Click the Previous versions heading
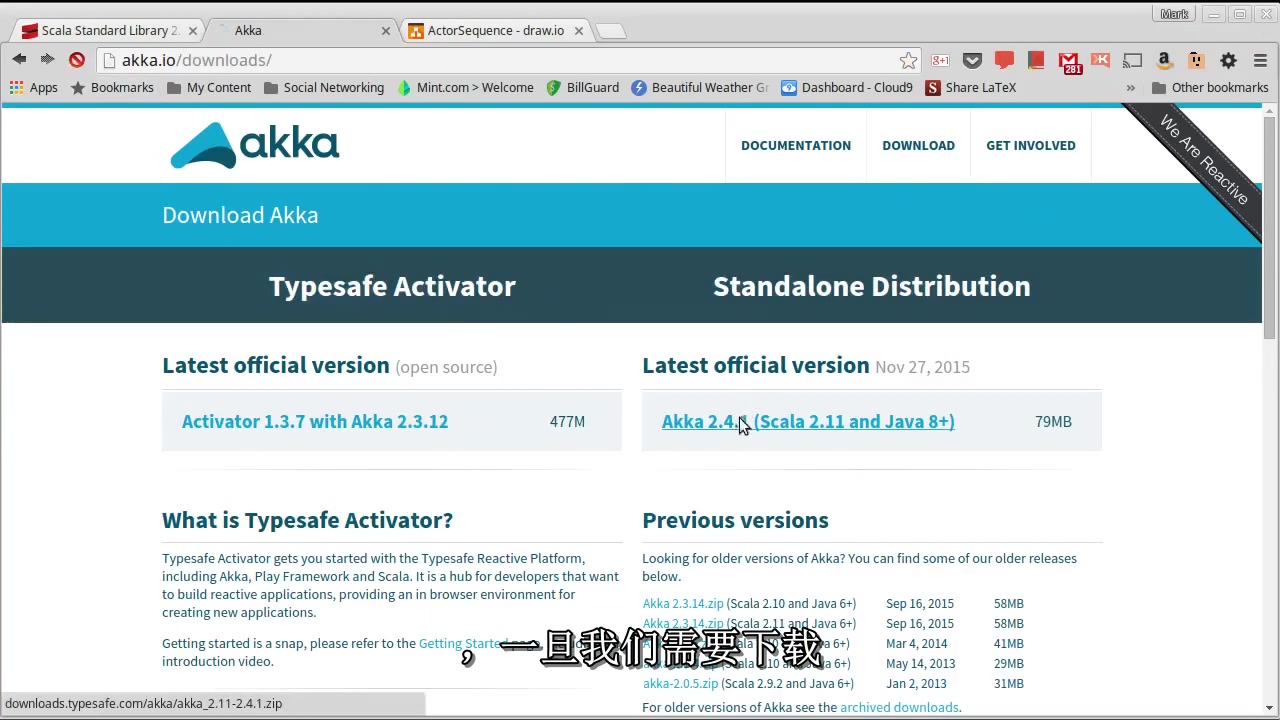1280x720 pixels. 735,520
